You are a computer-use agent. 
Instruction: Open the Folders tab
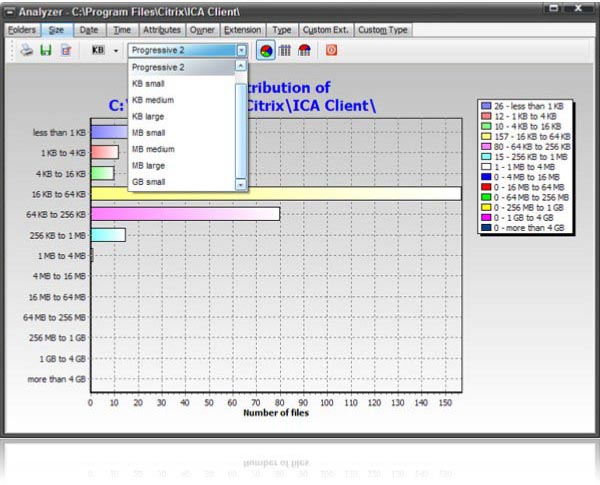(x=22, y=30)
